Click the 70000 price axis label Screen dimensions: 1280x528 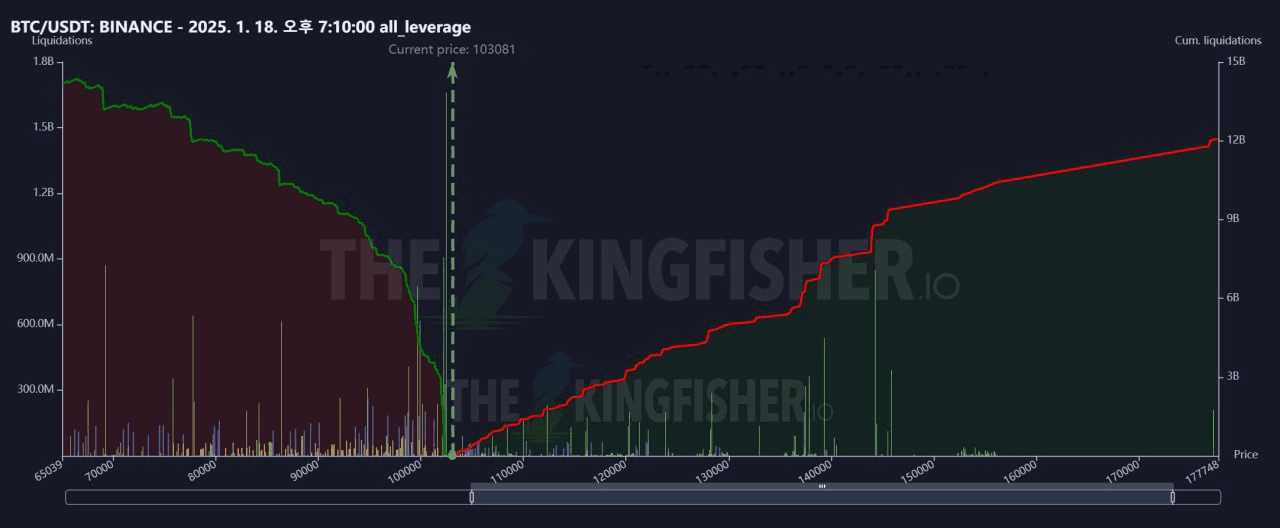point(100,469)
